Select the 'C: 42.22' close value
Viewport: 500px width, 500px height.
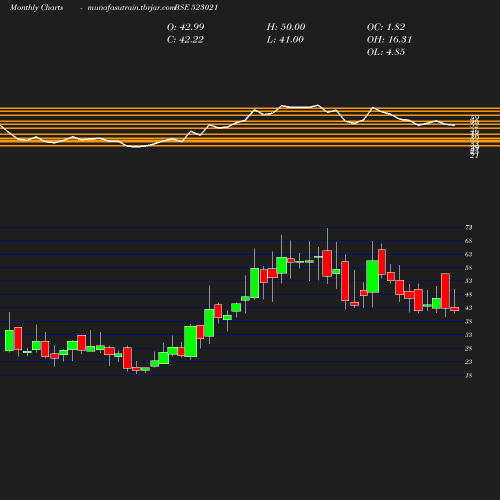point(185,40)
